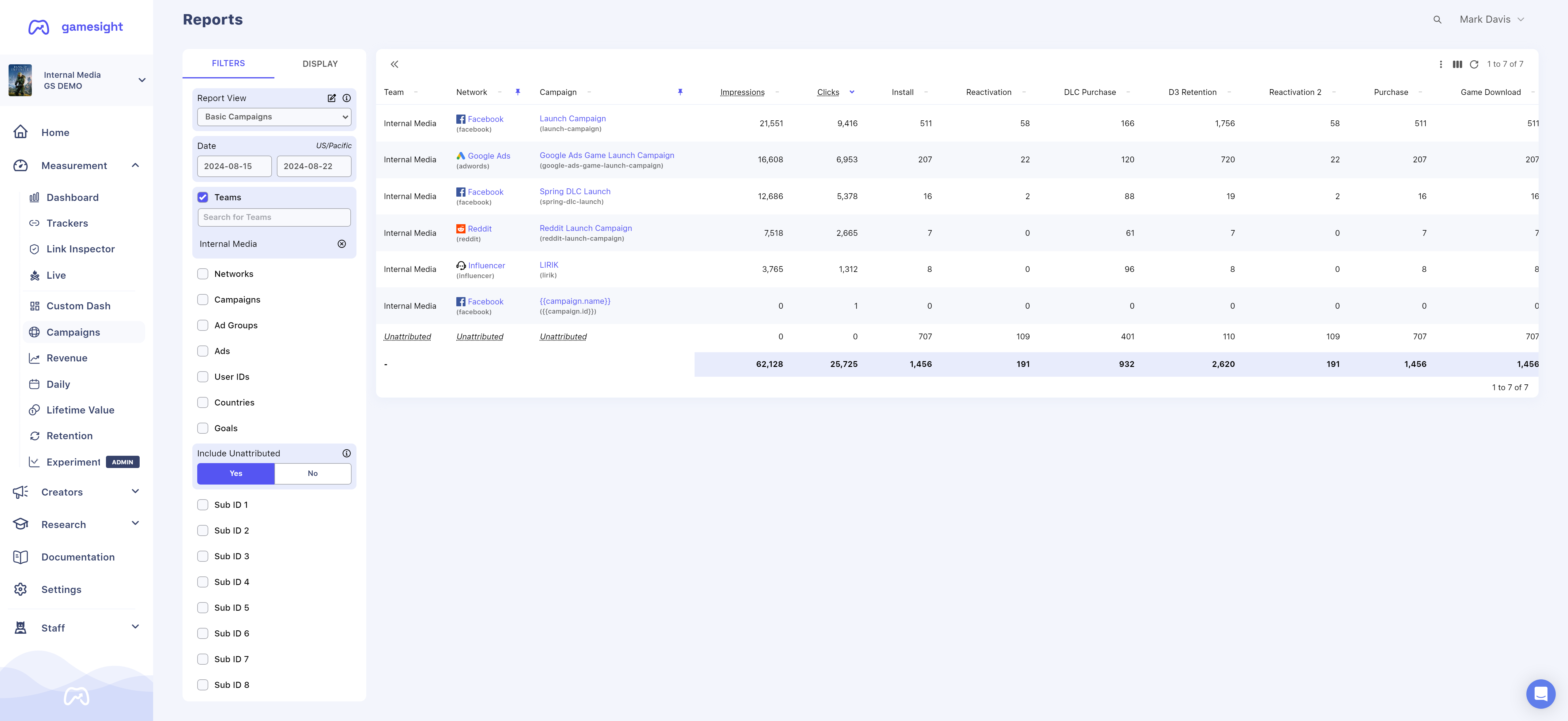Click the edit Report View pencil icon
The image size is (1568, 721).
click(332, 98)
